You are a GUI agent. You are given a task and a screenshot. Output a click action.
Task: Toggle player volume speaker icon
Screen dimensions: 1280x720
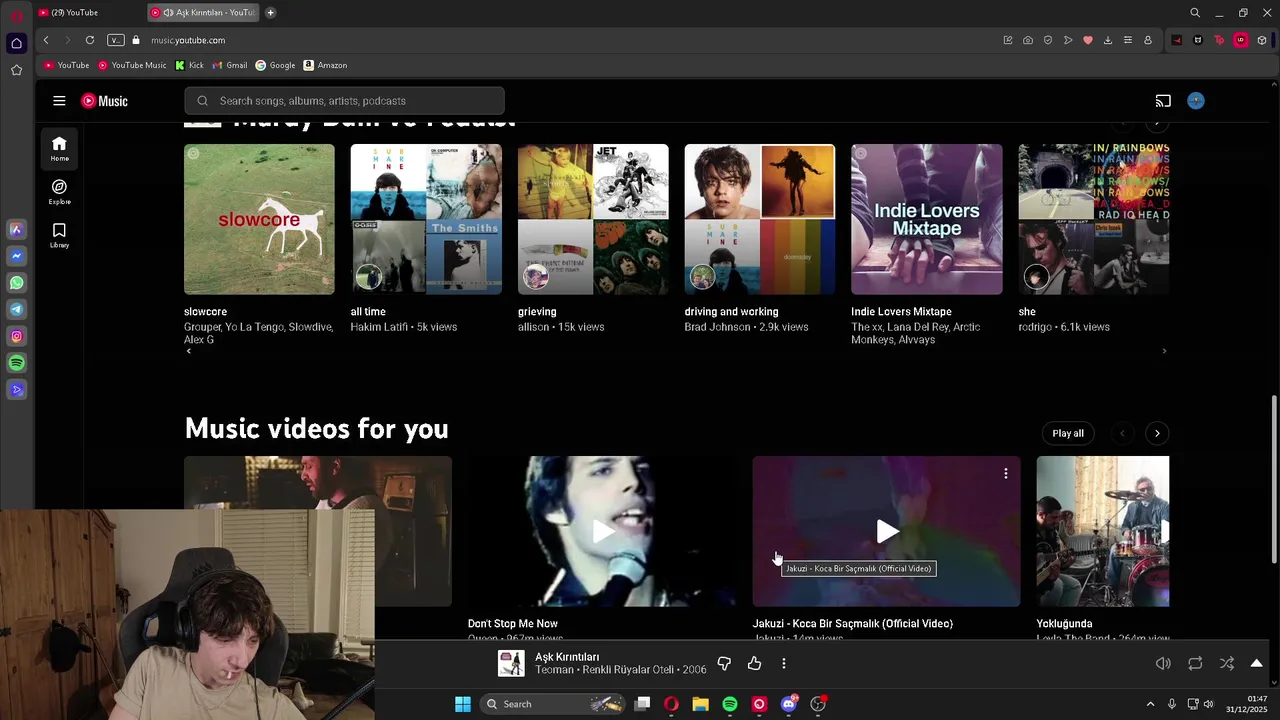tap(1163, 663)
